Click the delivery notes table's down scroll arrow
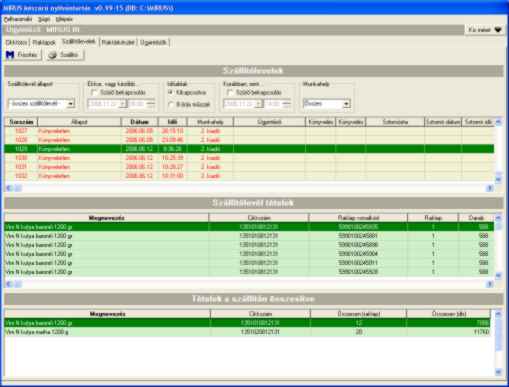The height and width of the screenshot is (387, 509). tap(498, 179)
